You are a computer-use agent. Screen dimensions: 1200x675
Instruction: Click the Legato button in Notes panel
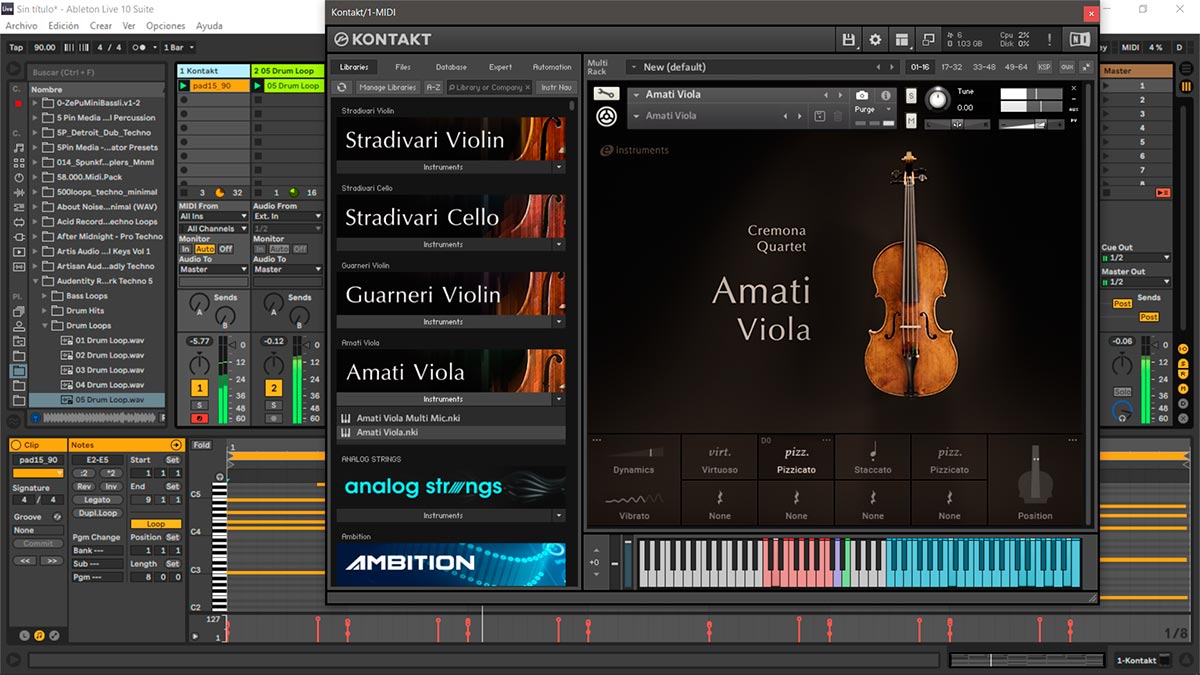click(x=97, y=500)
